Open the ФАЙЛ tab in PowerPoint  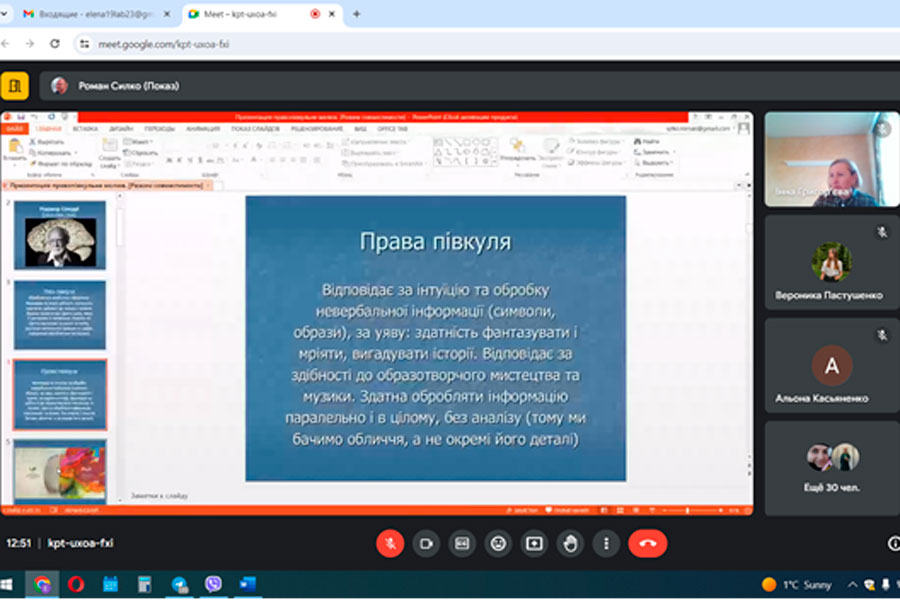click(14, 129)
